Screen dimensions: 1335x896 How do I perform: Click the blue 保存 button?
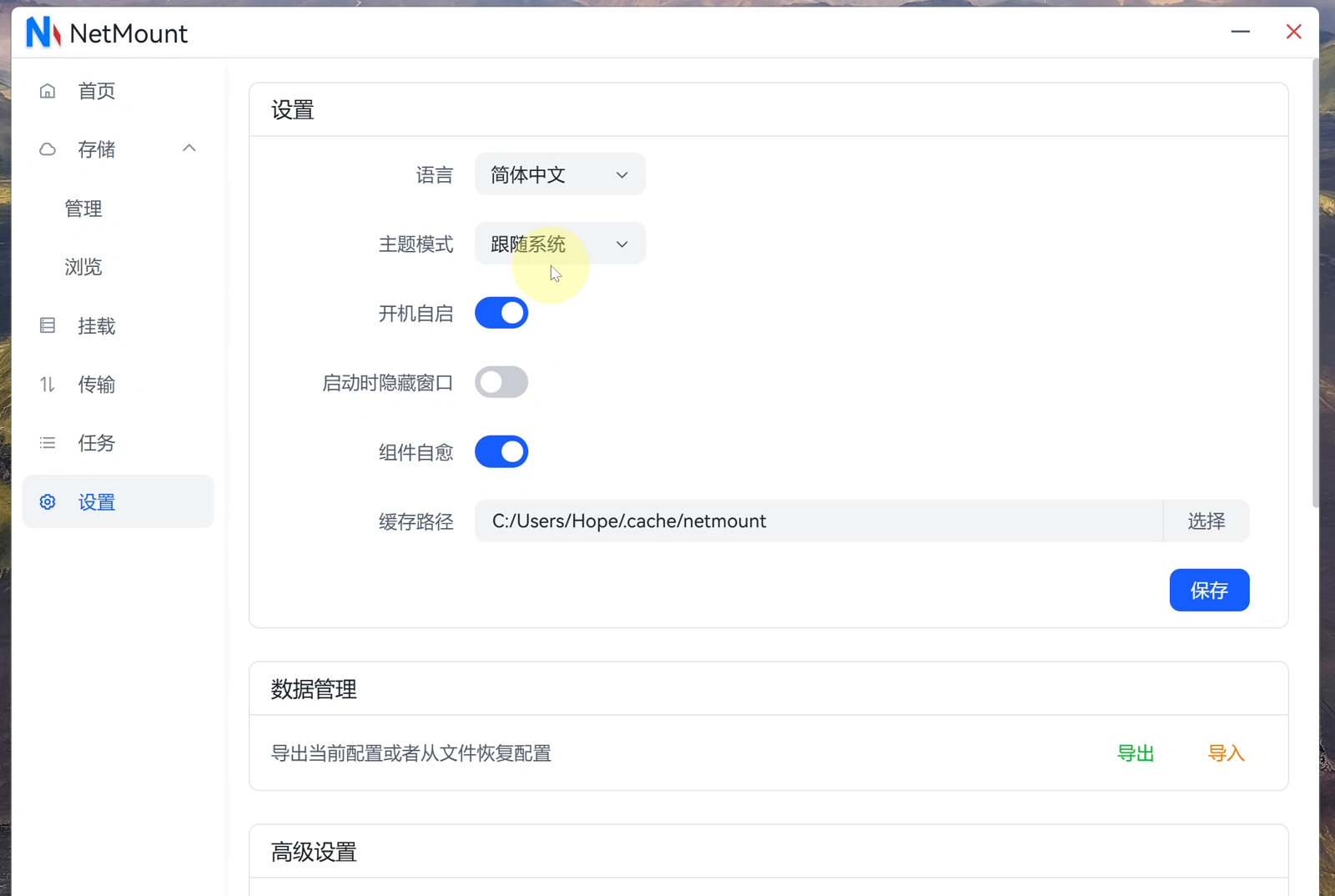(x=1209, y=590)
